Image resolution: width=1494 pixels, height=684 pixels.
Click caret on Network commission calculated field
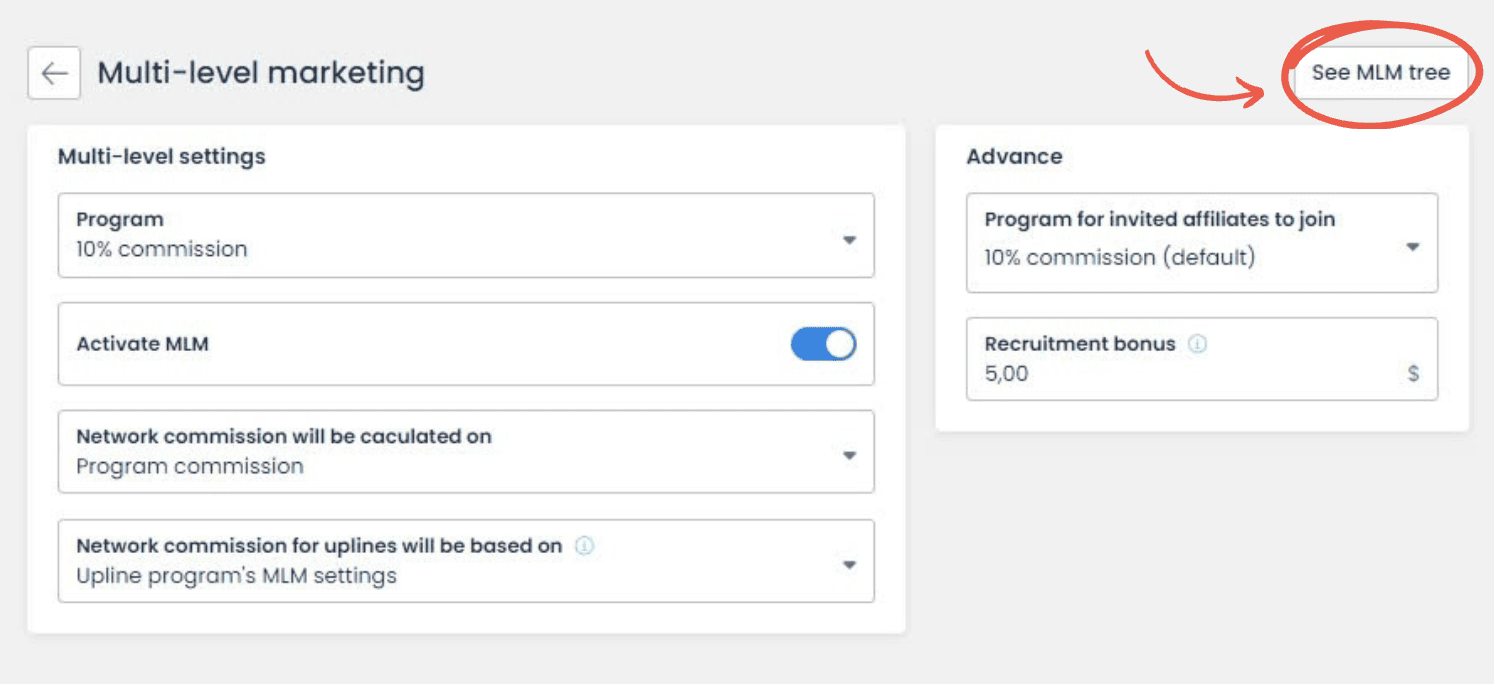pos(849,456)
